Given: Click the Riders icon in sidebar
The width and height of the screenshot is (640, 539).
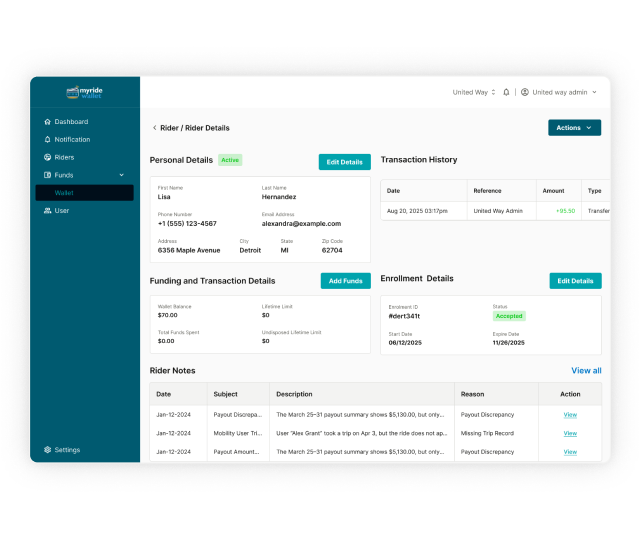Looking at the screenshot, I should click(47, 158).
